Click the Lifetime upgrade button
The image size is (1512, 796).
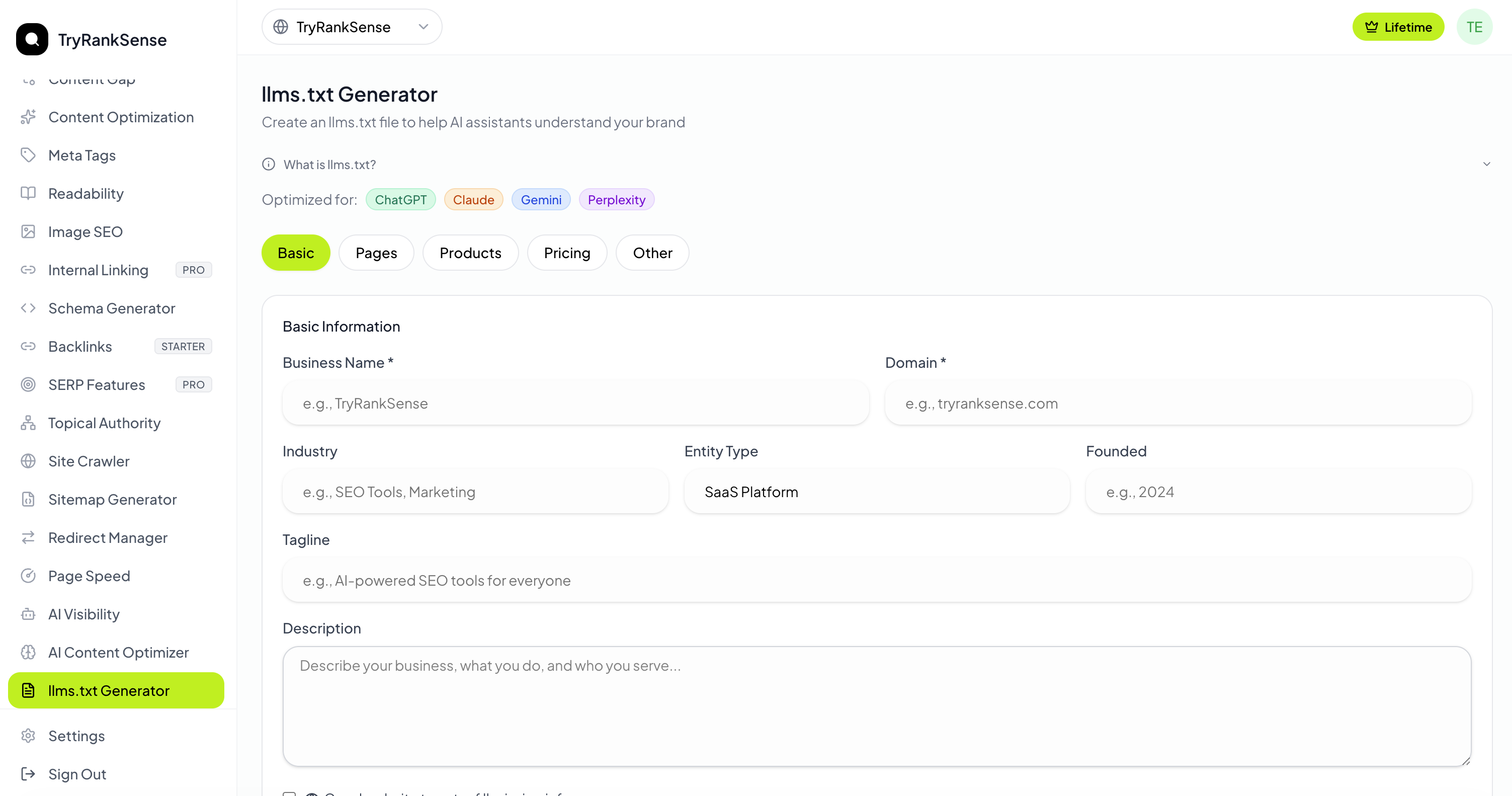click(1397, 26)
